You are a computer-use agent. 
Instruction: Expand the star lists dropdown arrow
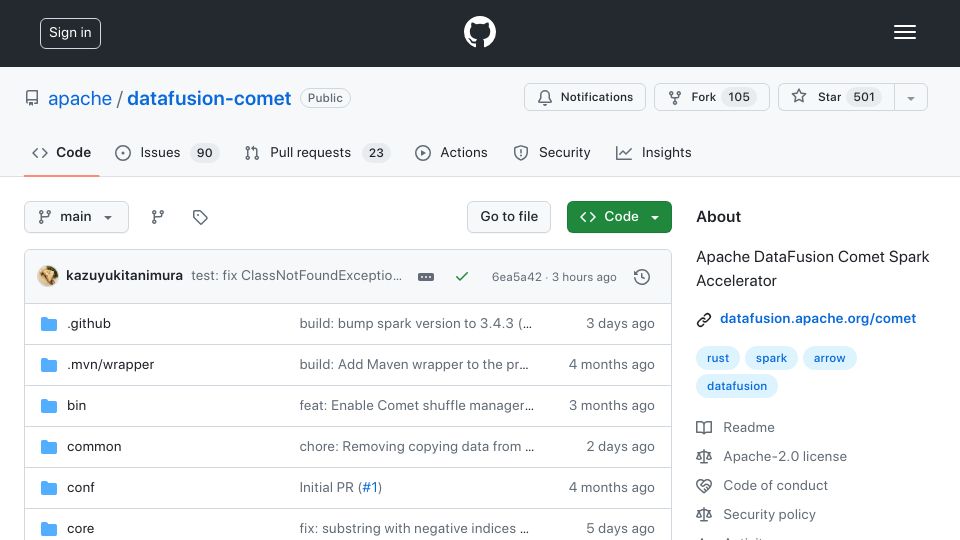coord(910,98)
